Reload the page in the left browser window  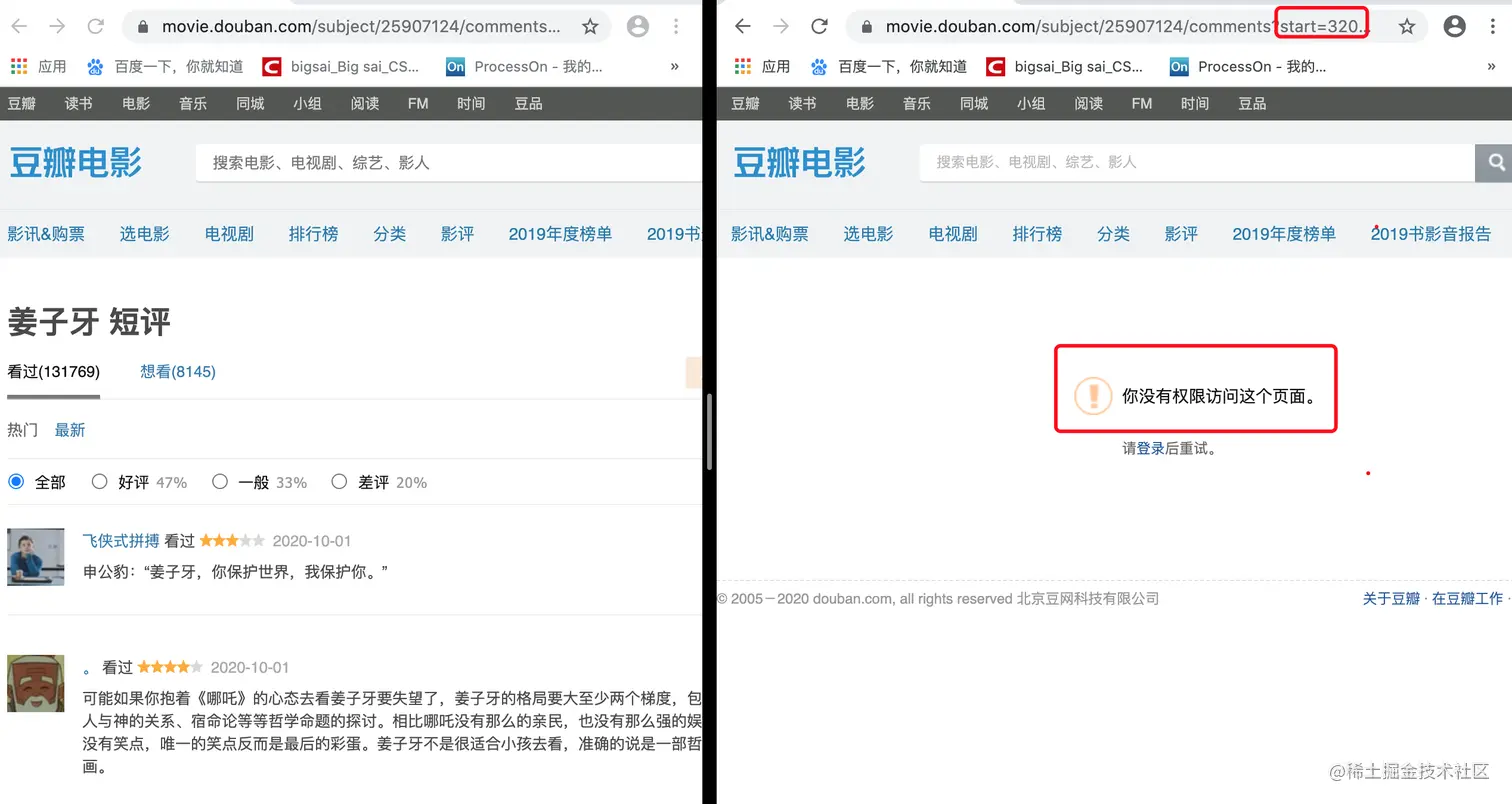point(95,27)
